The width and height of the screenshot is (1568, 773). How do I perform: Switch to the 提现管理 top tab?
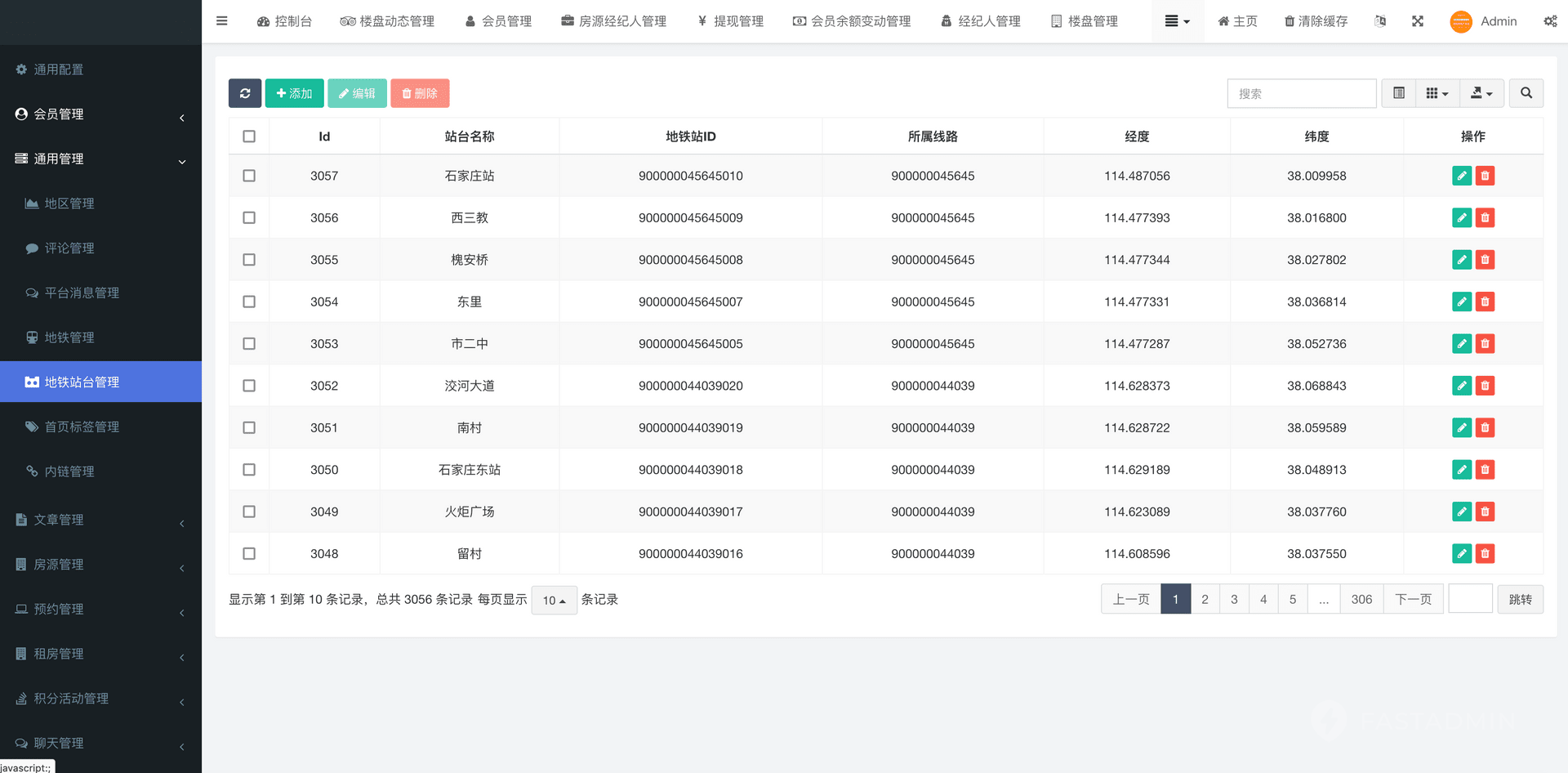tap(730, 21)
